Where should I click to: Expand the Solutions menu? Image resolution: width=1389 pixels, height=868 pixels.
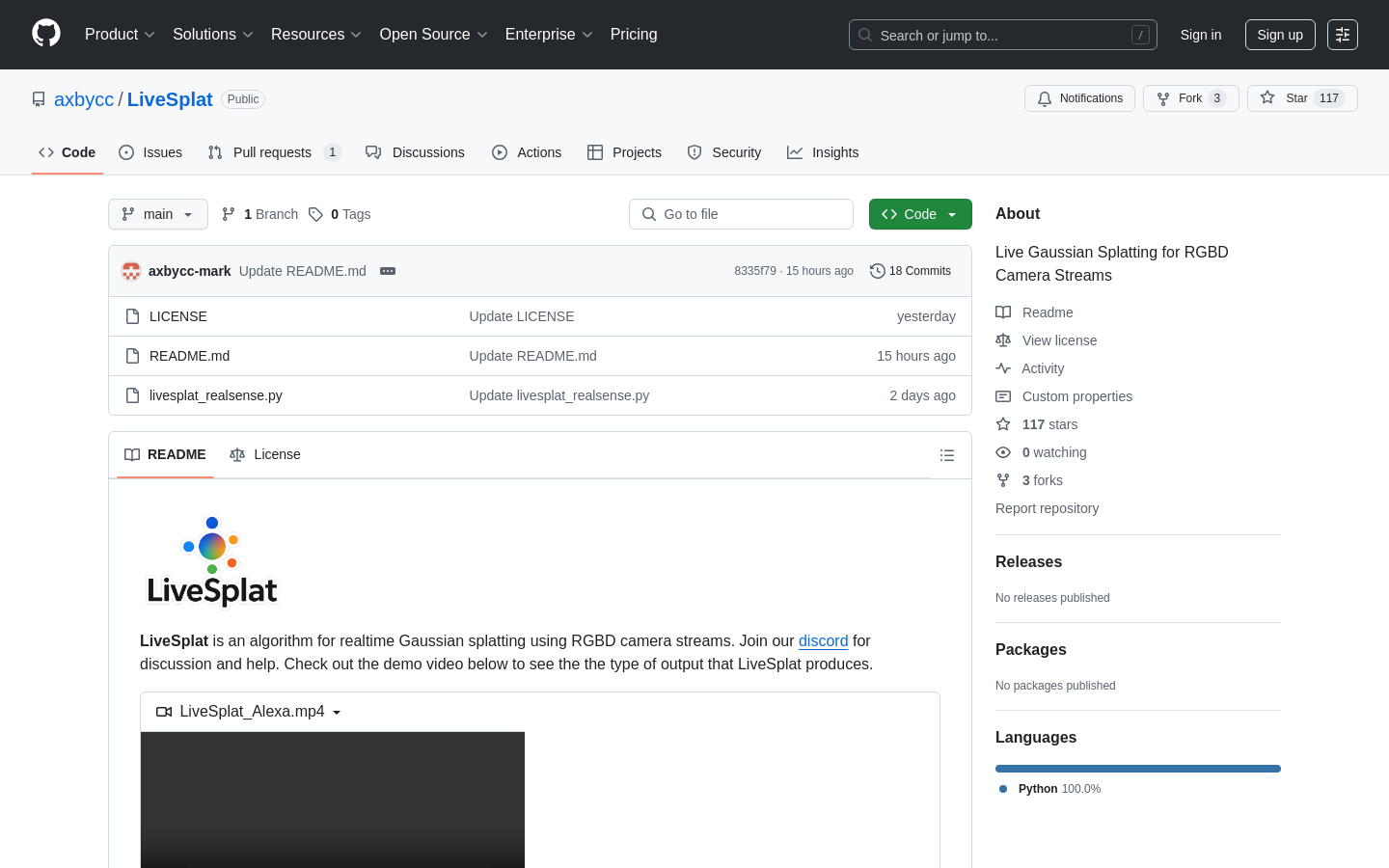(212, 35)
